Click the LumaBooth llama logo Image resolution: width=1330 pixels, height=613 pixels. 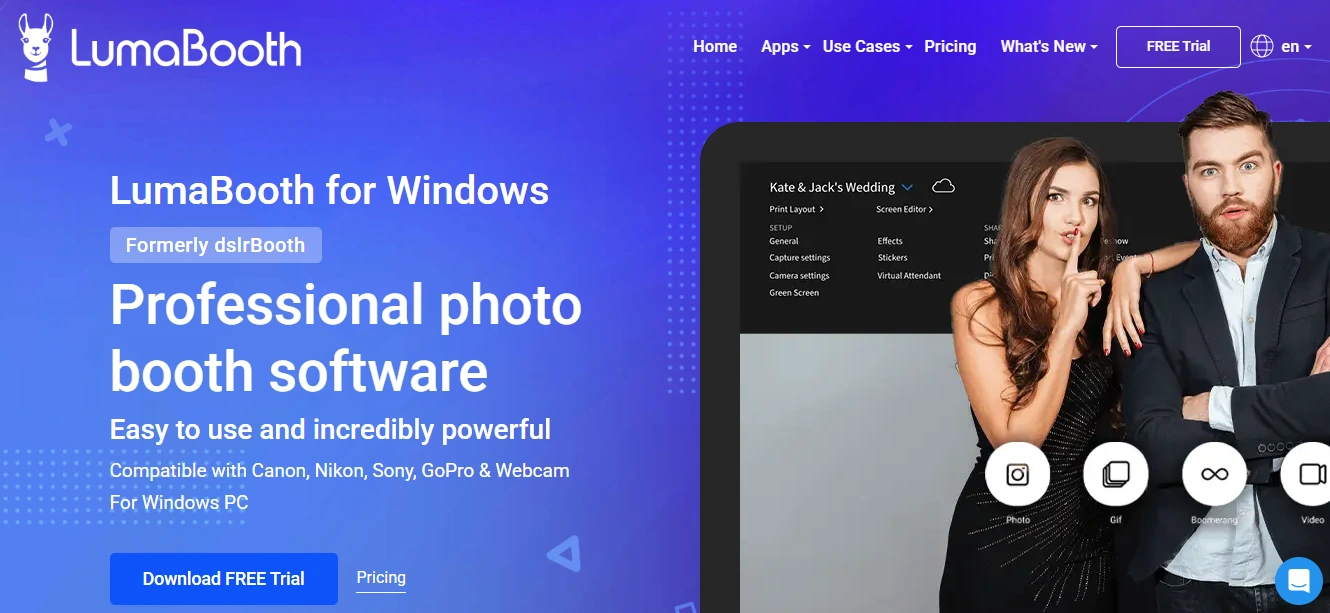(x=36, y=47)
